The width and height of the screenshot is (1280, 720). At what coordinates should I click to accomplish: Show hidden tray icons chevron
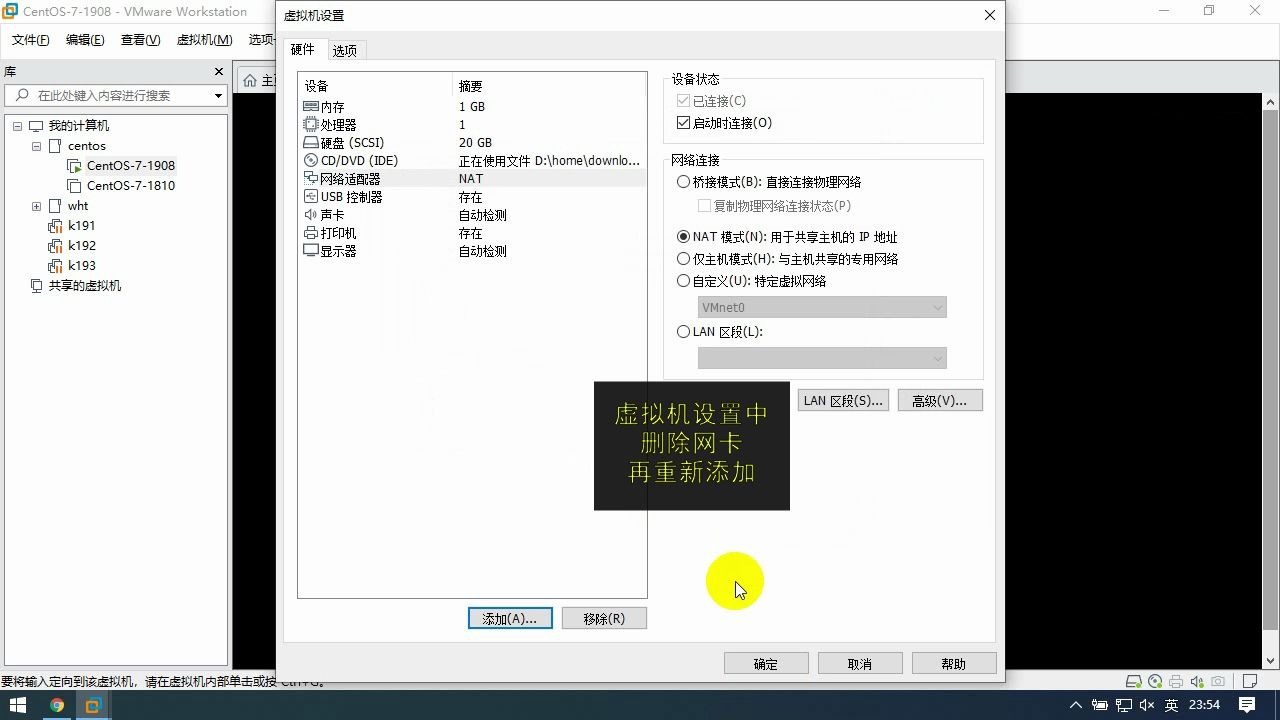click(x=1076, y=705)
